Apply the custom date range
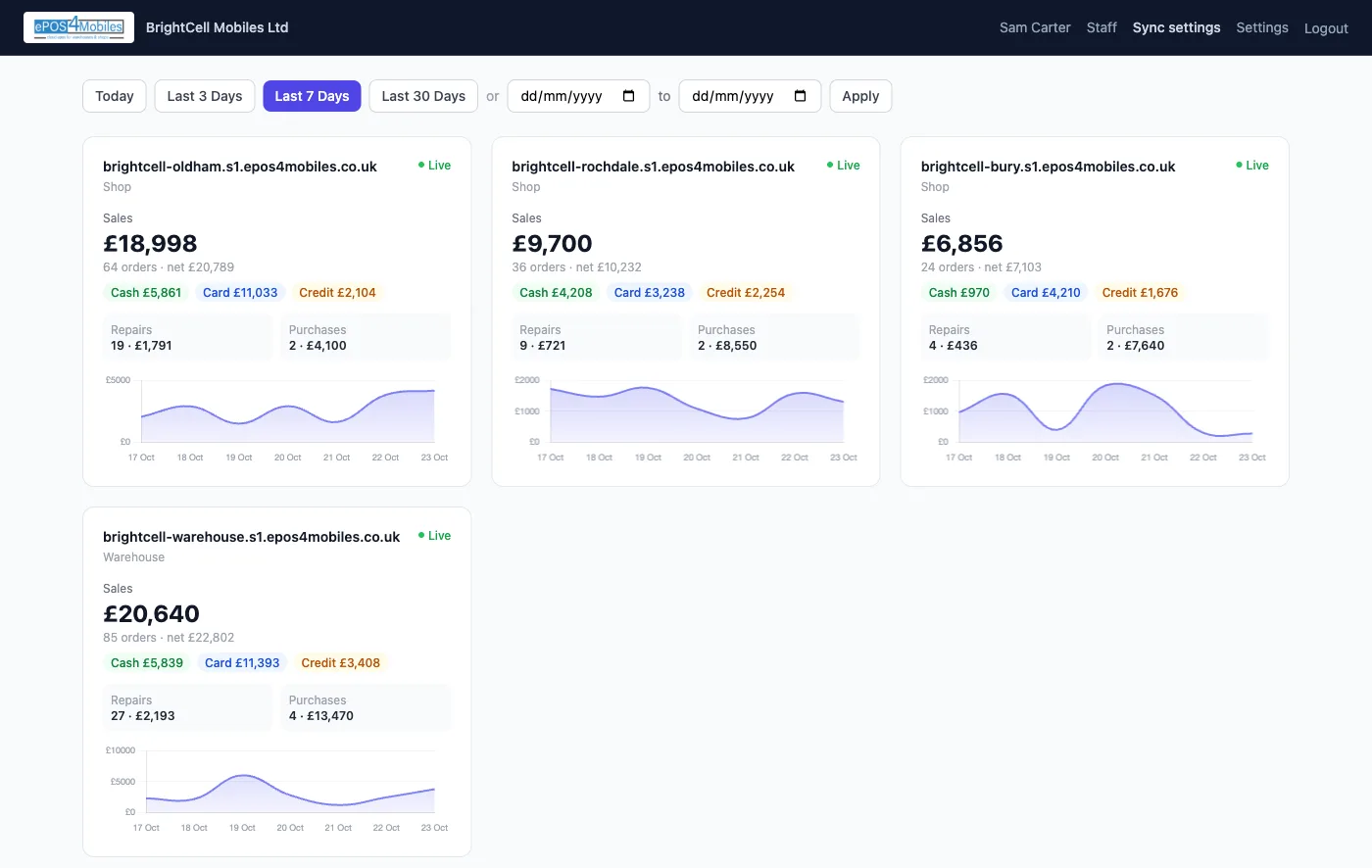This screenshot has width=1372, height=868. click(x=860, y=96)
